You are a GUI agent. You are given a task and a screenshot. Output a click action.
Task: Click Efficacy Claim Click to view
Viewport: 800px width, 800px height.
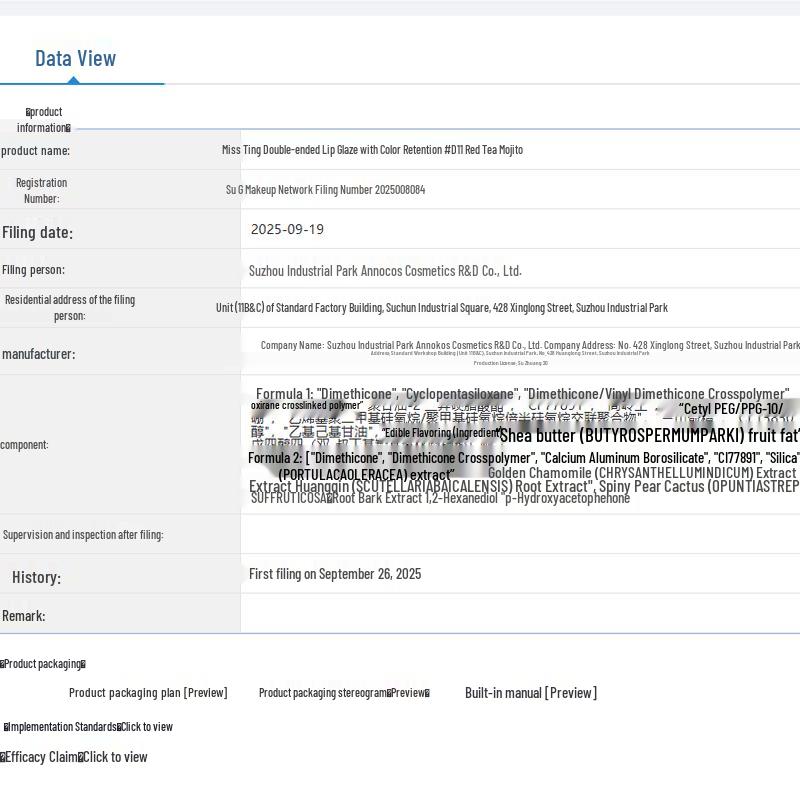pyautogui.click(x=74, y=757)
